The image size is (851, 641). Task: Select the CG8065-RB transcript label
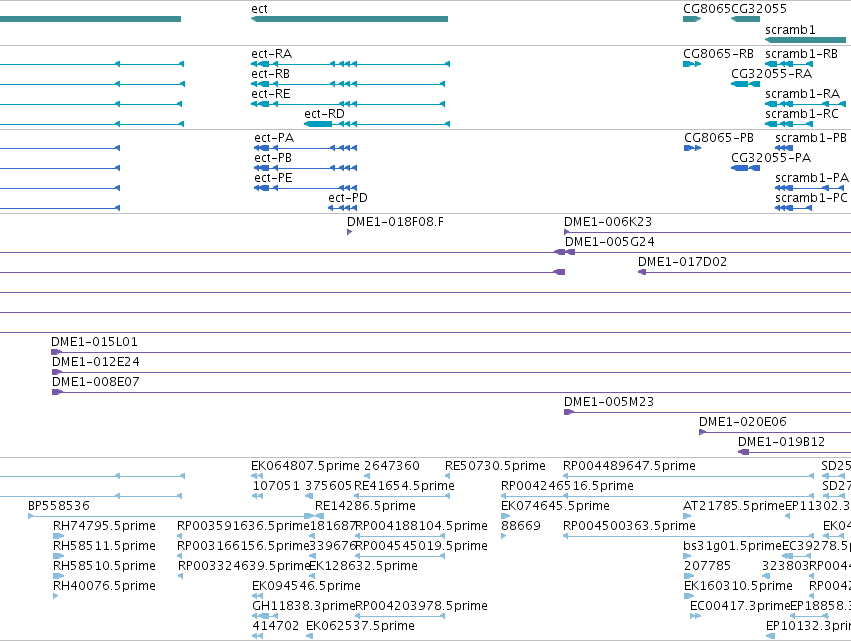(x=718, y=54)
